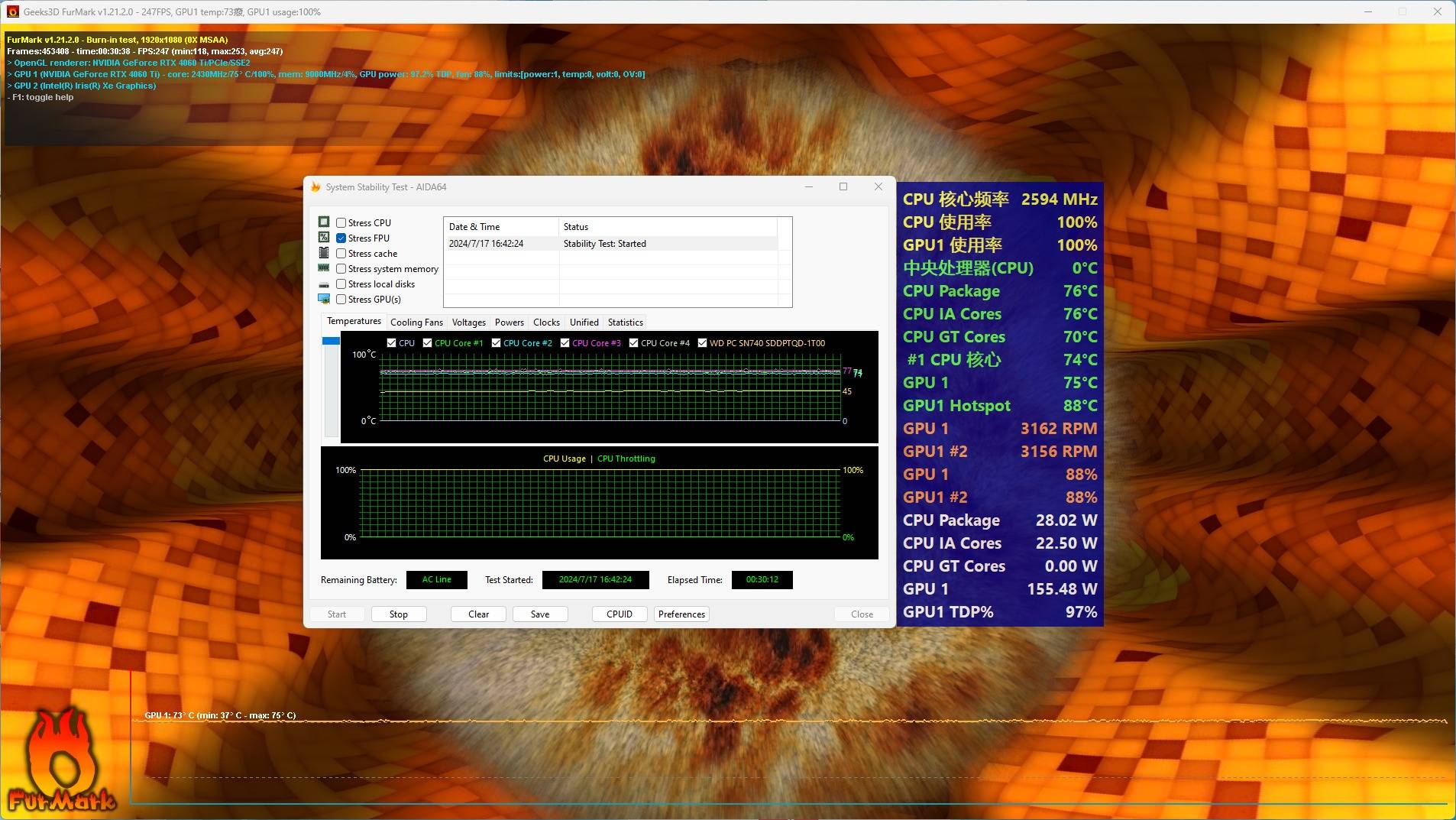The width and height of the screenshot is (1456, 820).
Task: Minimize the AIDA64 stability test window
Action: click(x=809, y=187)
